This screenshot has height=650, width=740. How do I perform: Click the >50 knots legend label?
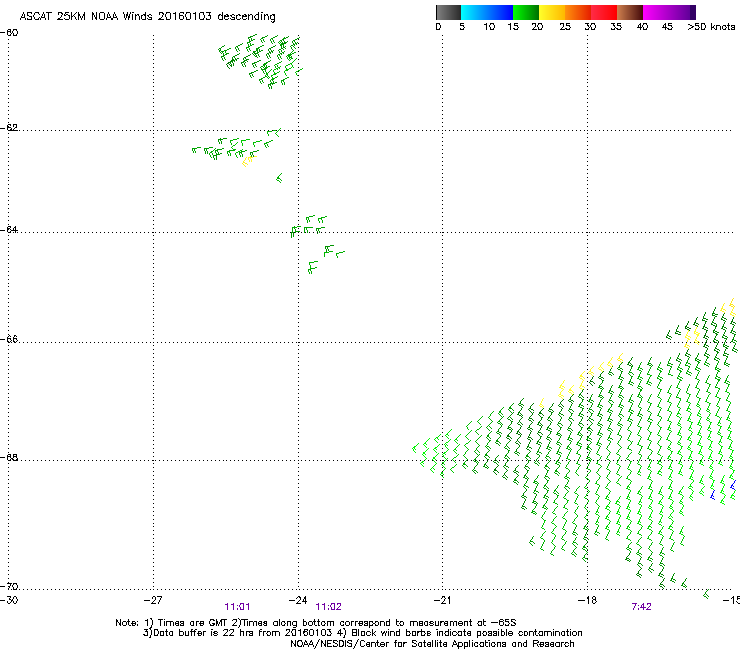[x=711, y=26]
